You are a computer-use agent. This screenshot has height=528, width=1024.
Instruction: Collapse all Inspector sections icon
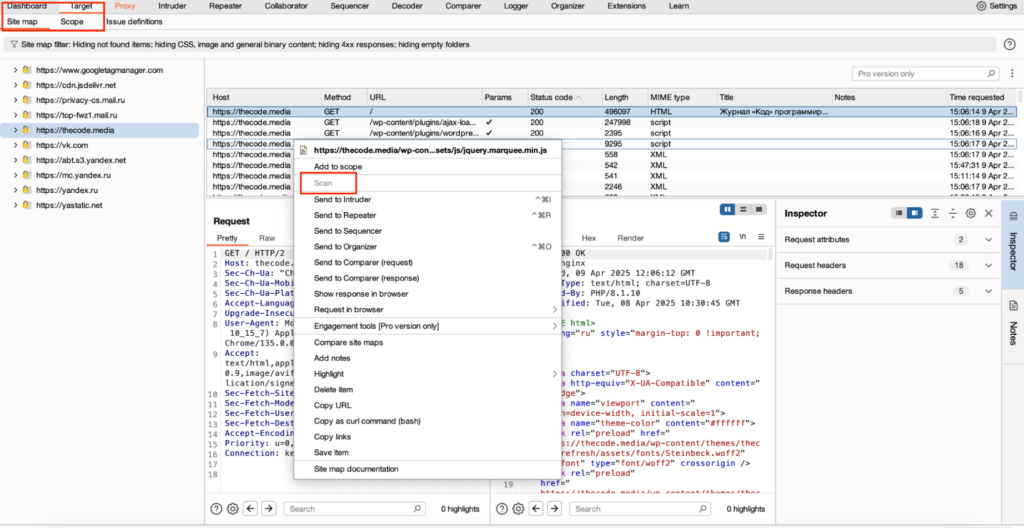(953, 213)
